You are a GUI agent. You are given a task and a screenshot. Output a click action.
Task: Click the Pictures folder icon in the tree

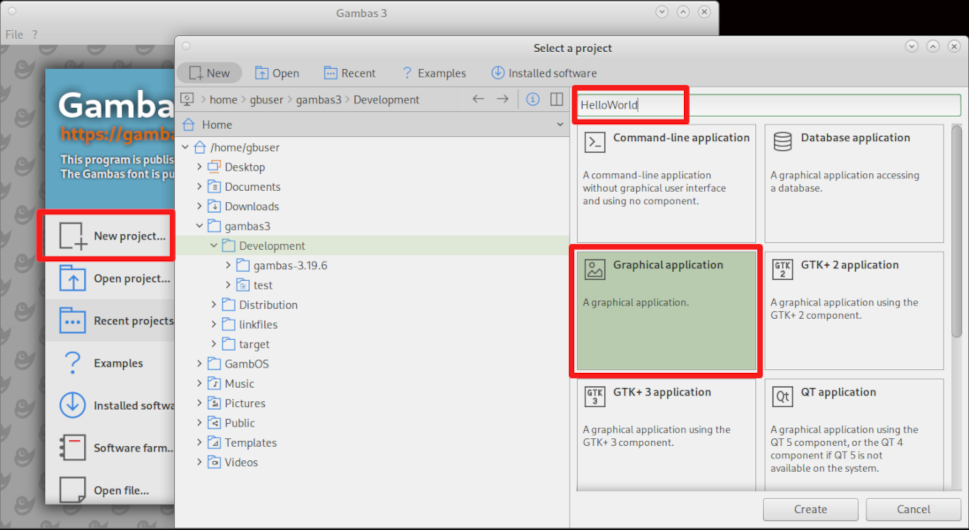click(x=214, y=403)
